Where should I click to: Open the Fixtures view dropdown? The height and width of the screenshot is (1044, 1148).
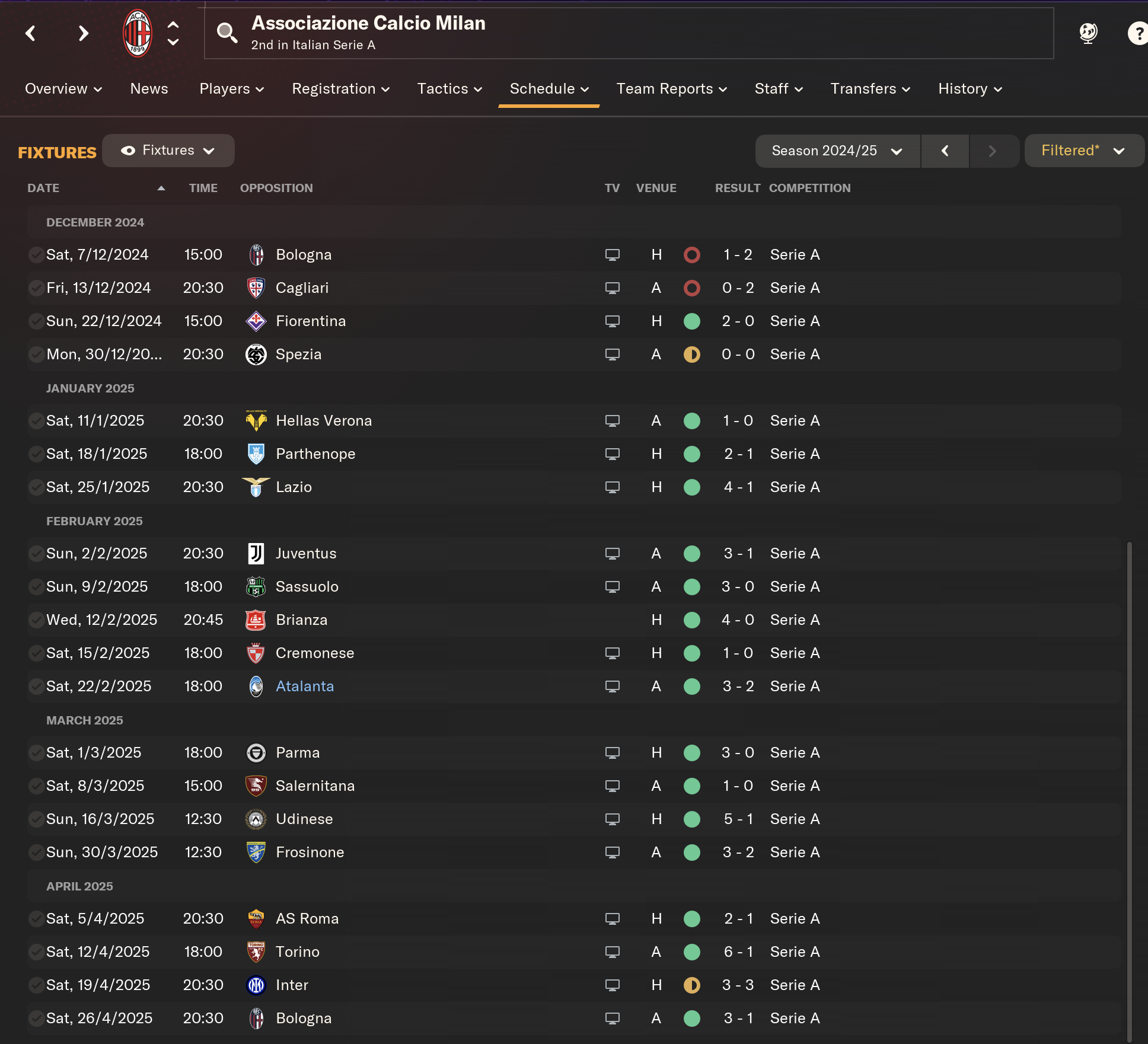168,151
